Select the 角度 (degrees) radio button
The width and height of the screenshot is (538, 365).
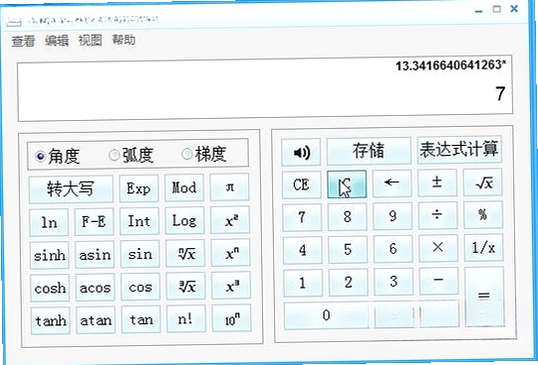[40, 156]
